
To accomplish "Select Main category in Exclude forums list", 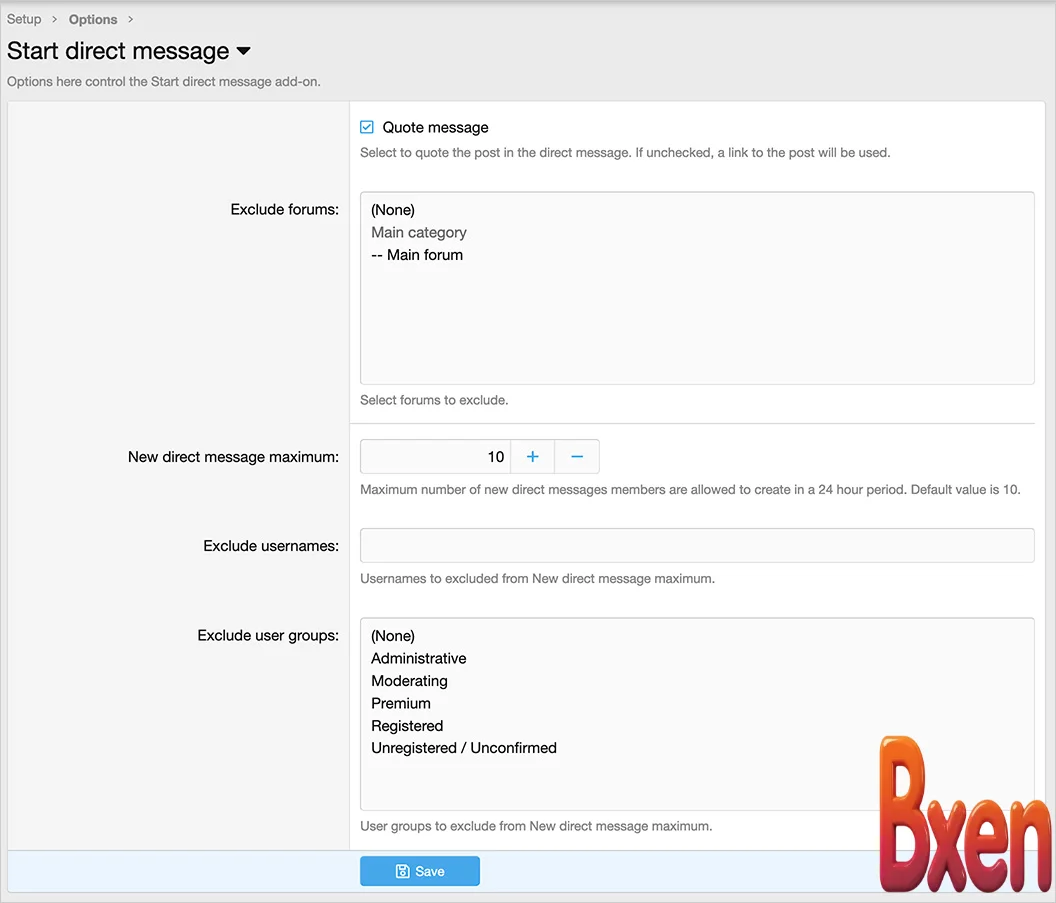I will tap(419, 232).
